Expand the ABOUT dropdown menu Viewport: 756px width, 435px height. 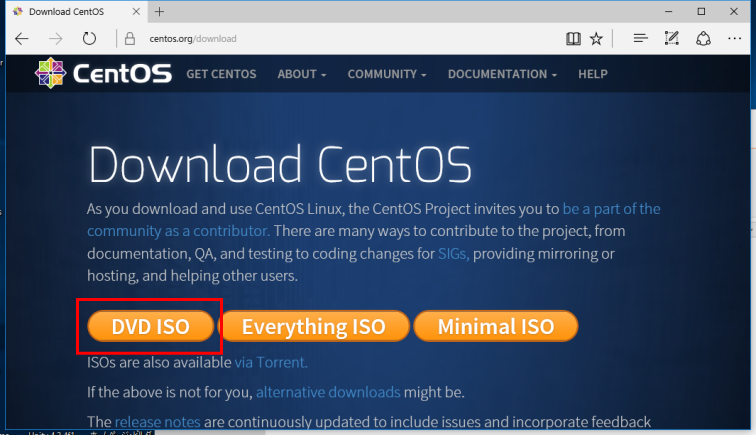click(302, 74)
